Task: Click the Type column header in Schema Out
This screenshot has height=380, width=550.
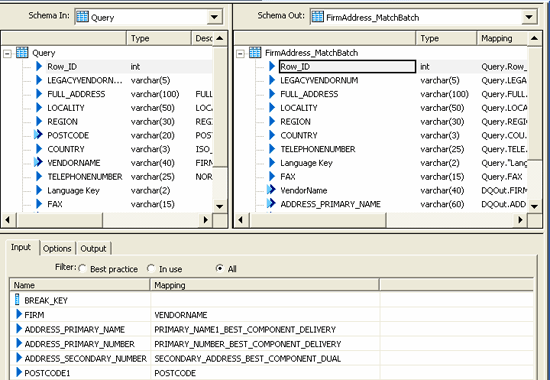Action: (x=447, y=38)
